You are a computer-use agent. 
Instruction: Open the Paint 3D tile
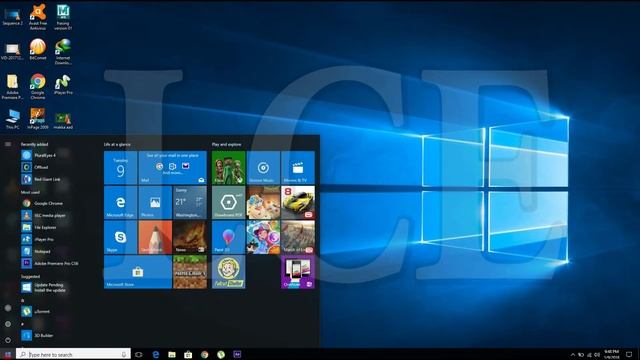pyautogui.click(x=228, y=237)
